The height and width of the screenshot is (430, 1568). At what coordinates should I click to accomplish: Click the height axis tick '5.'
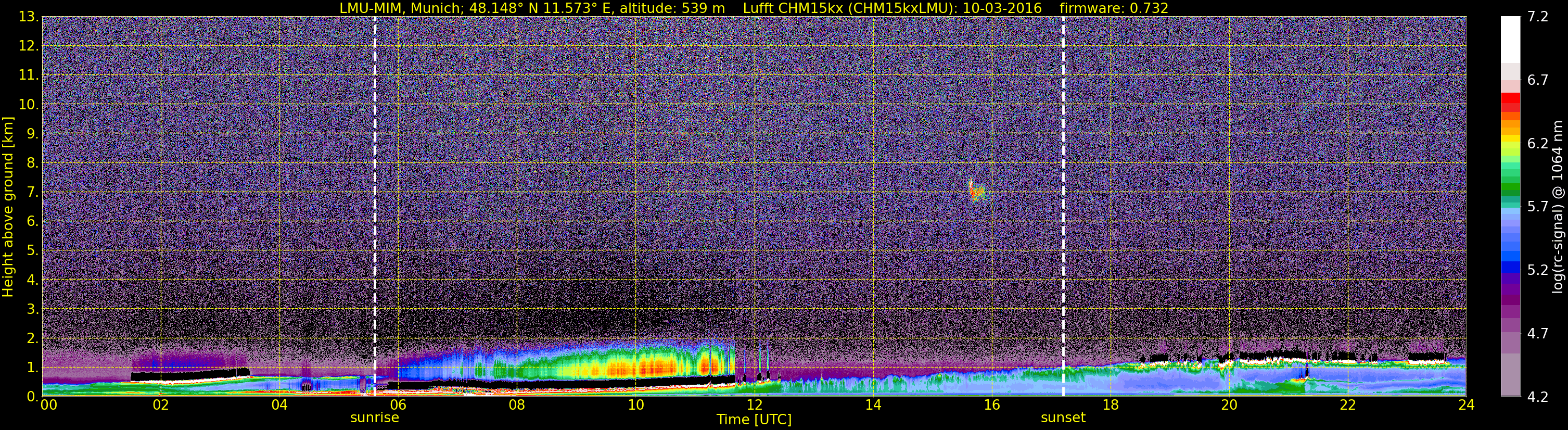32,250
